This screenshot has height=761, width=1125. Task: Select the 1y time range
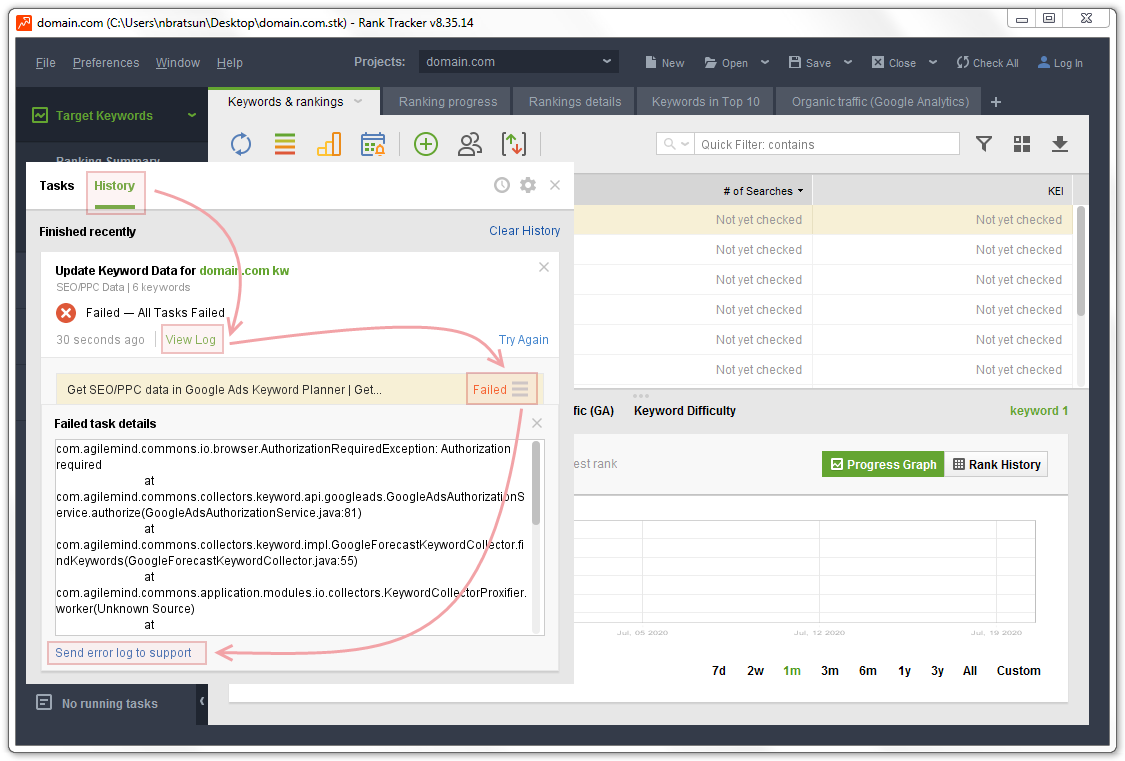pos(905,671)
